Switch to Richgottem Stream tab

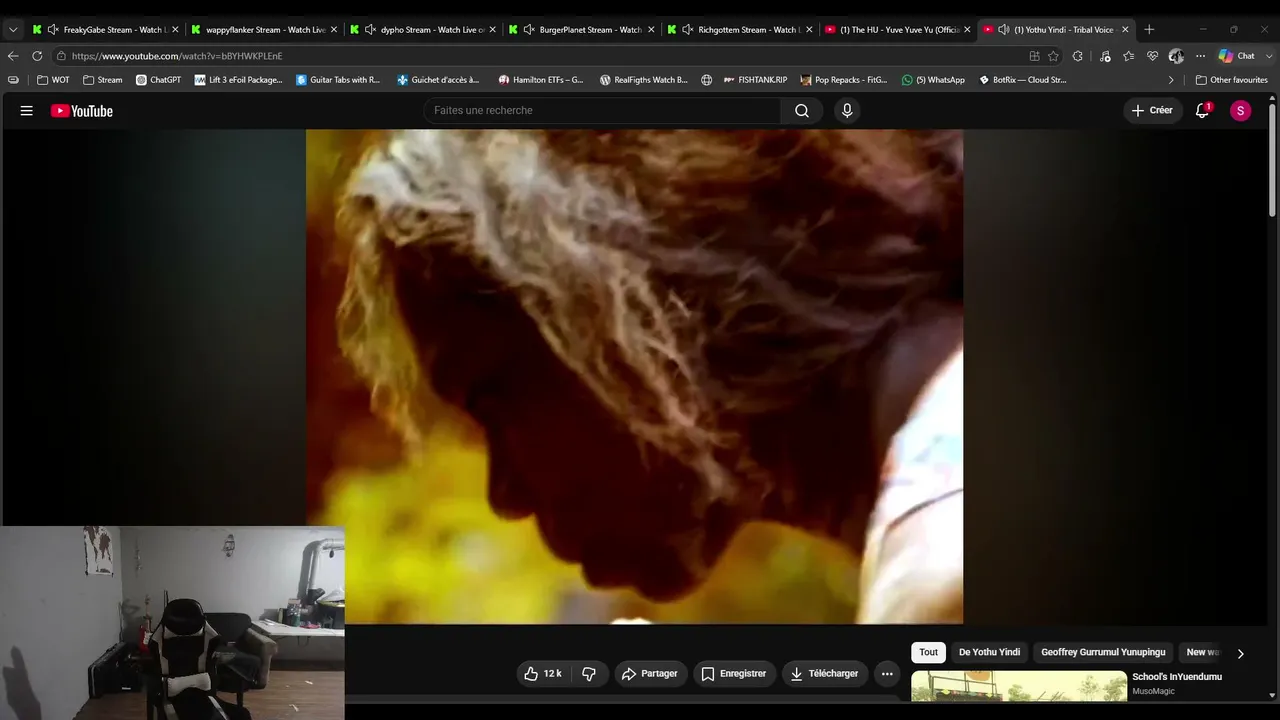741,30
